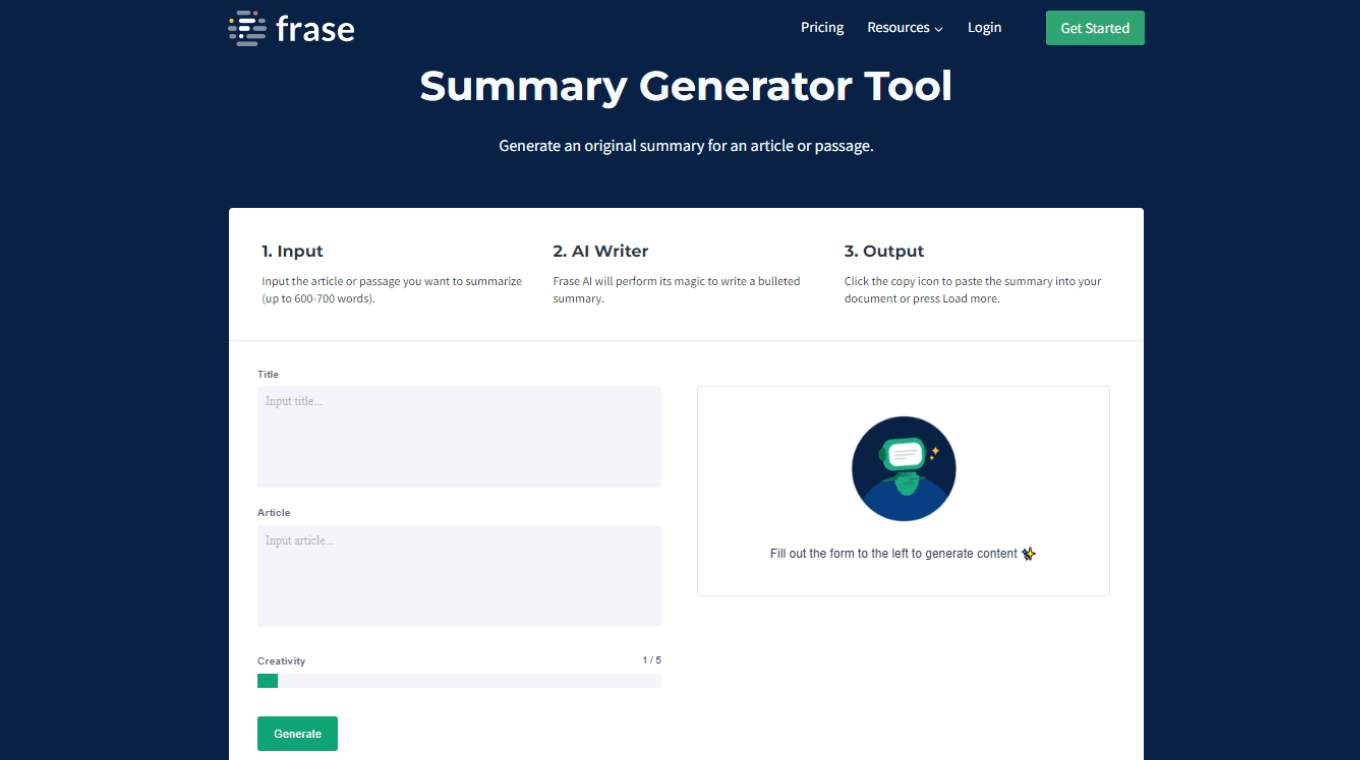Click the Frase logo icon
1360x760 pixels.
pos(247,28)
